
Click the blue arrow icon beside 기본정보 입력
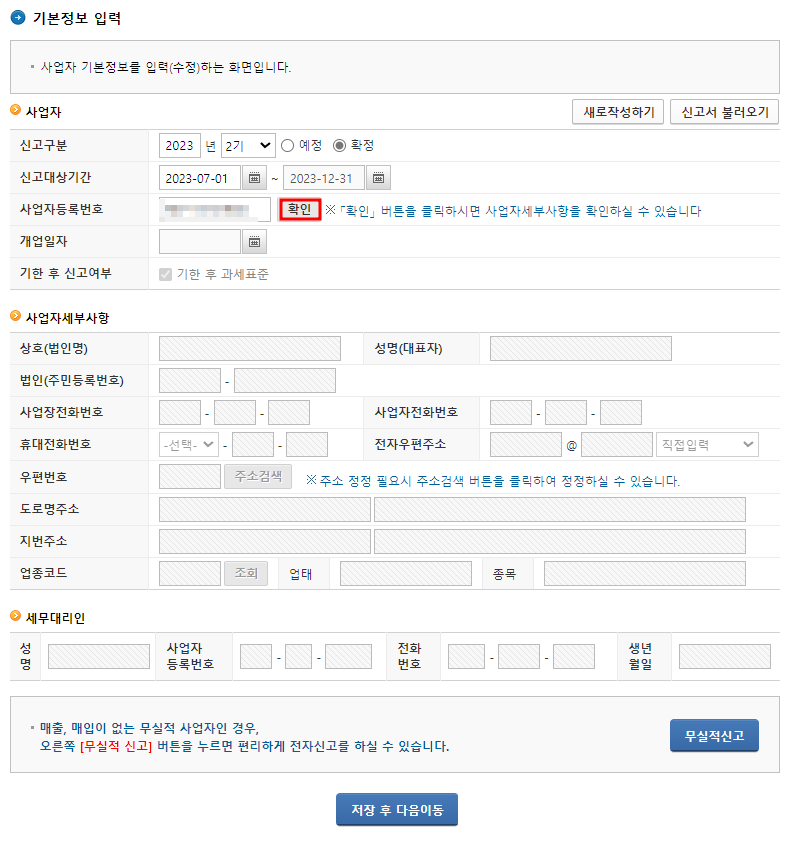18,17
